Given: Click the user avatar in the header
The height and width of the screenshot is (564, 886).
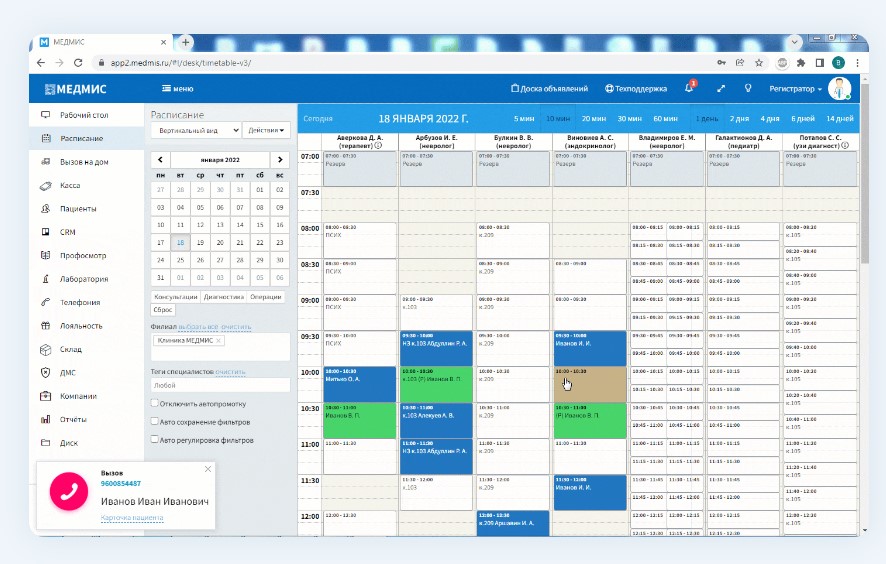Looking at the screenshot, I should tap(839, 89).
